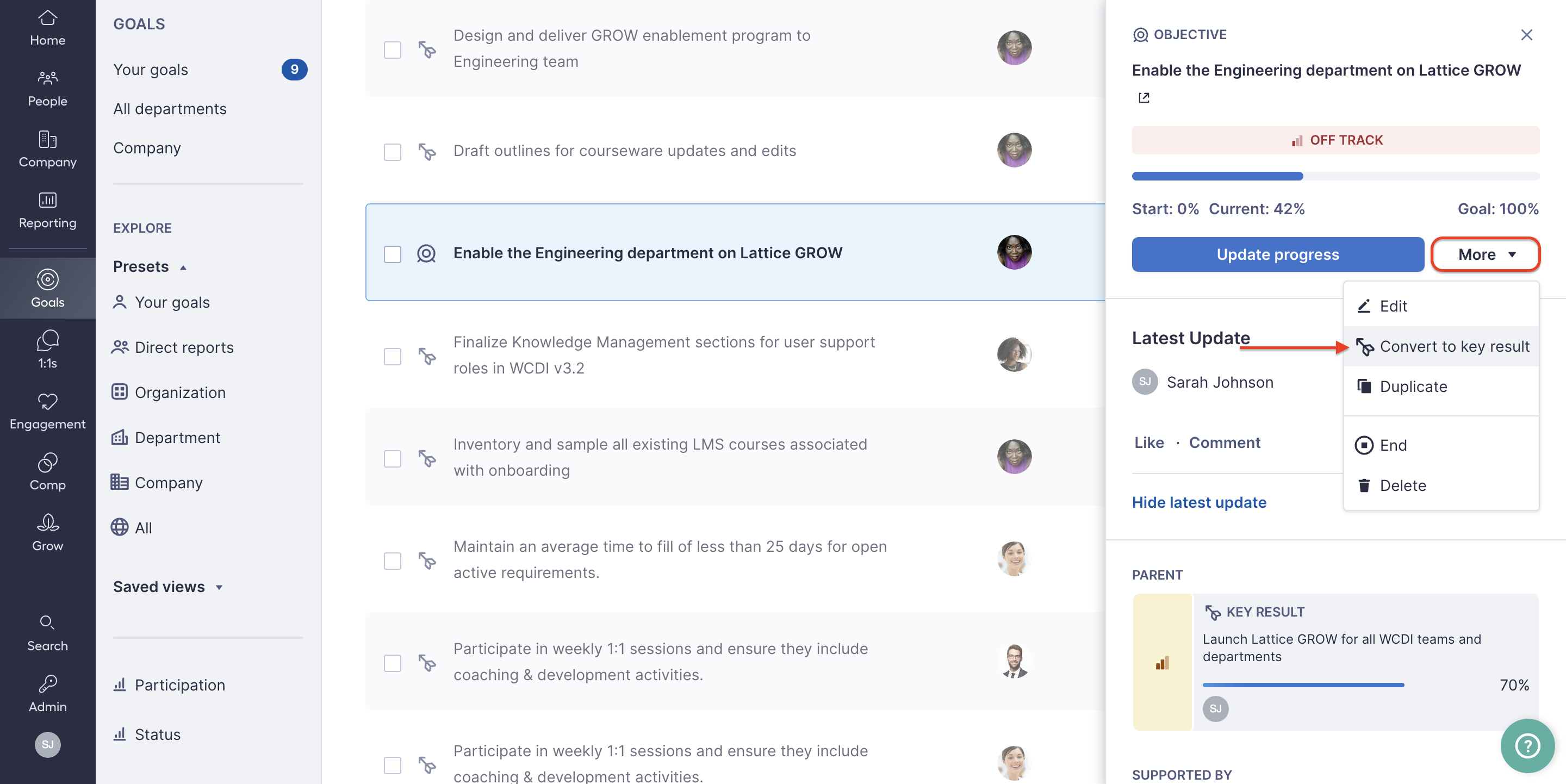The image size is (1566, 784).
Task: Click owner avatar on first Participate in weekly row
Action: (x=1014, y=661)
